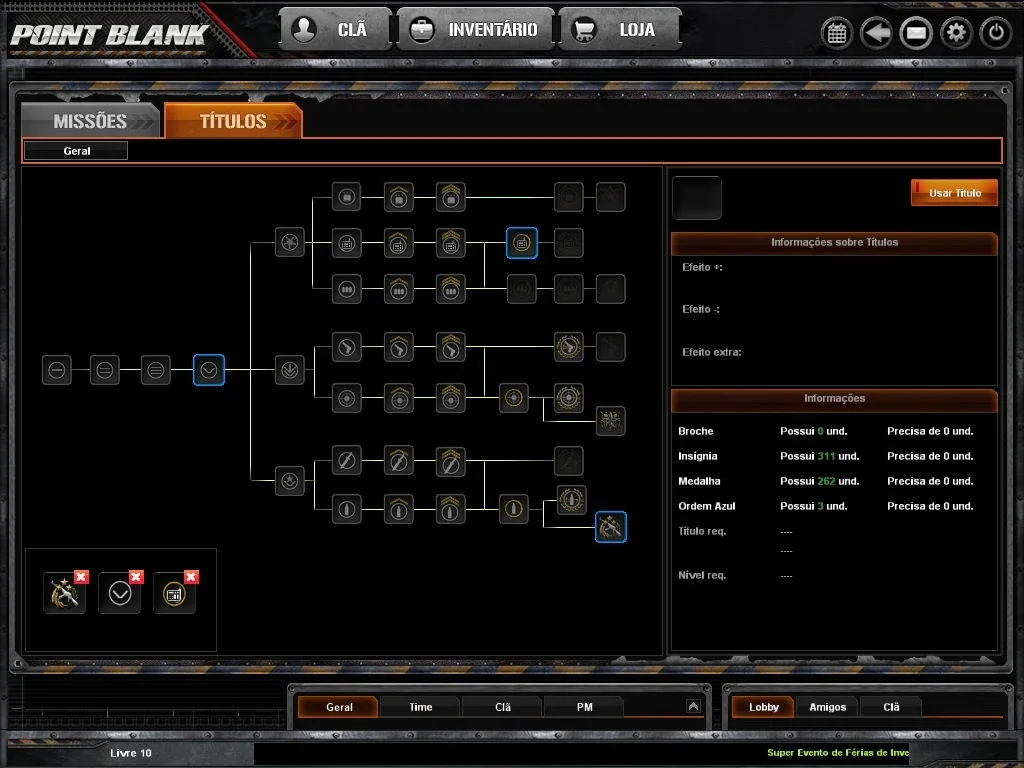Select the gold-wreath crosshair title

pos(569,398)
